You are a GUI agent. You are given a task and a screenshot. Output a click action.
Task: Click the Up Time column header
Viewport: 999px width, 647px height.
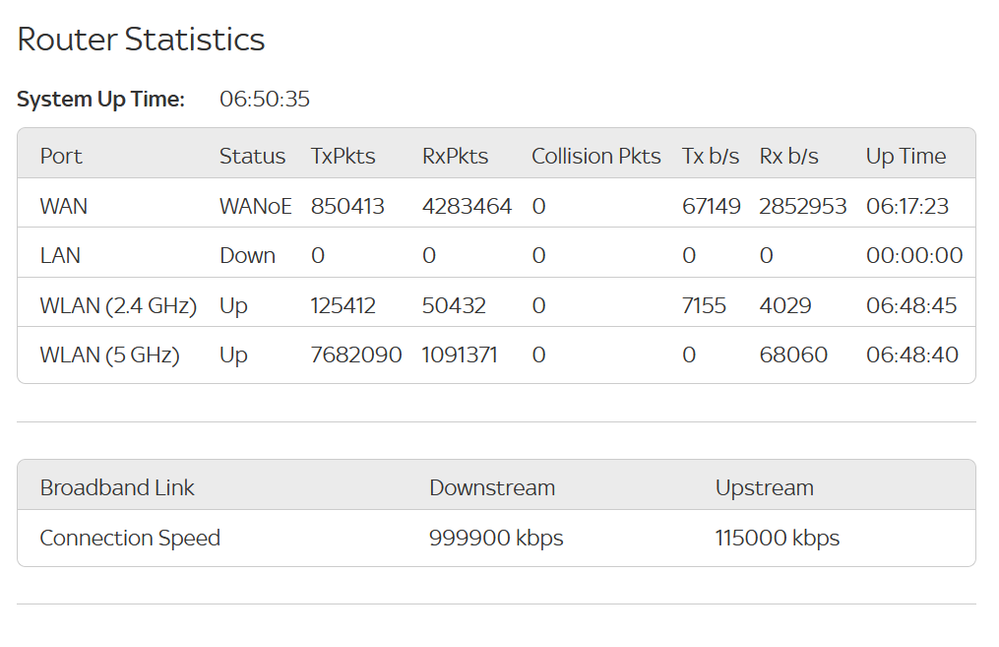[905, 156]
